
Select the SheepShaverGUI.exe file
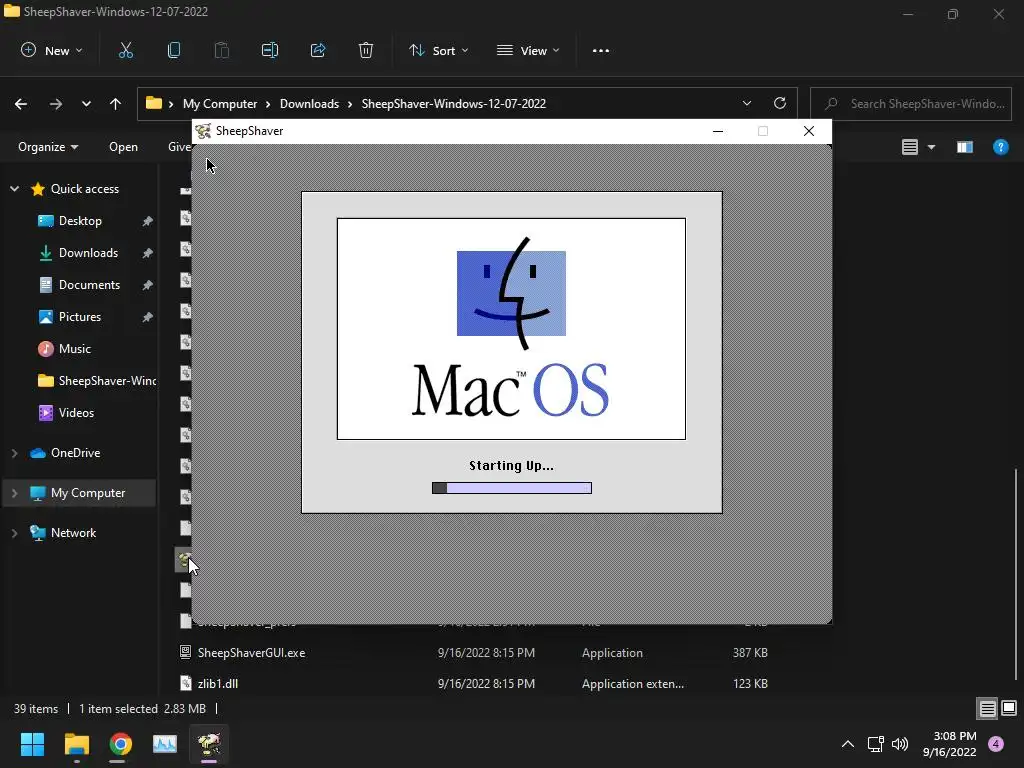click(x=251, y=652)
